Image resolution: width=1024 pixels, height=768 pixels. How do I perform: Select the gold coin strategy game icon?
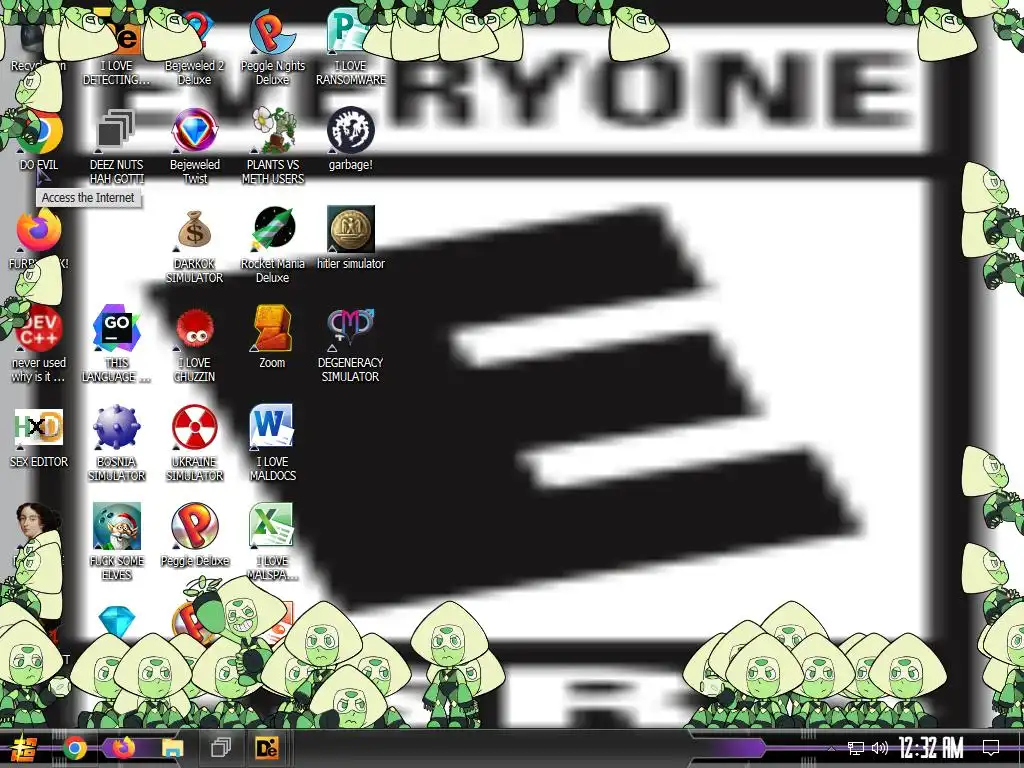[350, 230]
